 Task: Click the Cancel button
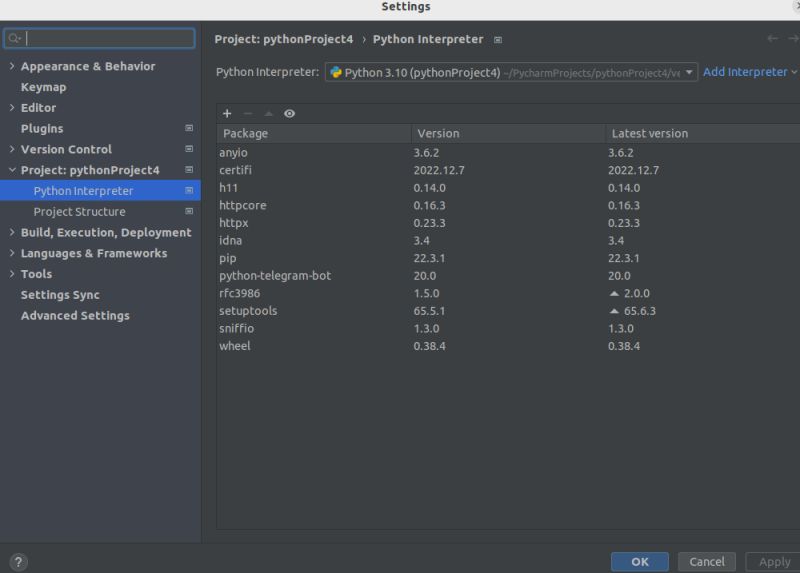click(707, 562)
